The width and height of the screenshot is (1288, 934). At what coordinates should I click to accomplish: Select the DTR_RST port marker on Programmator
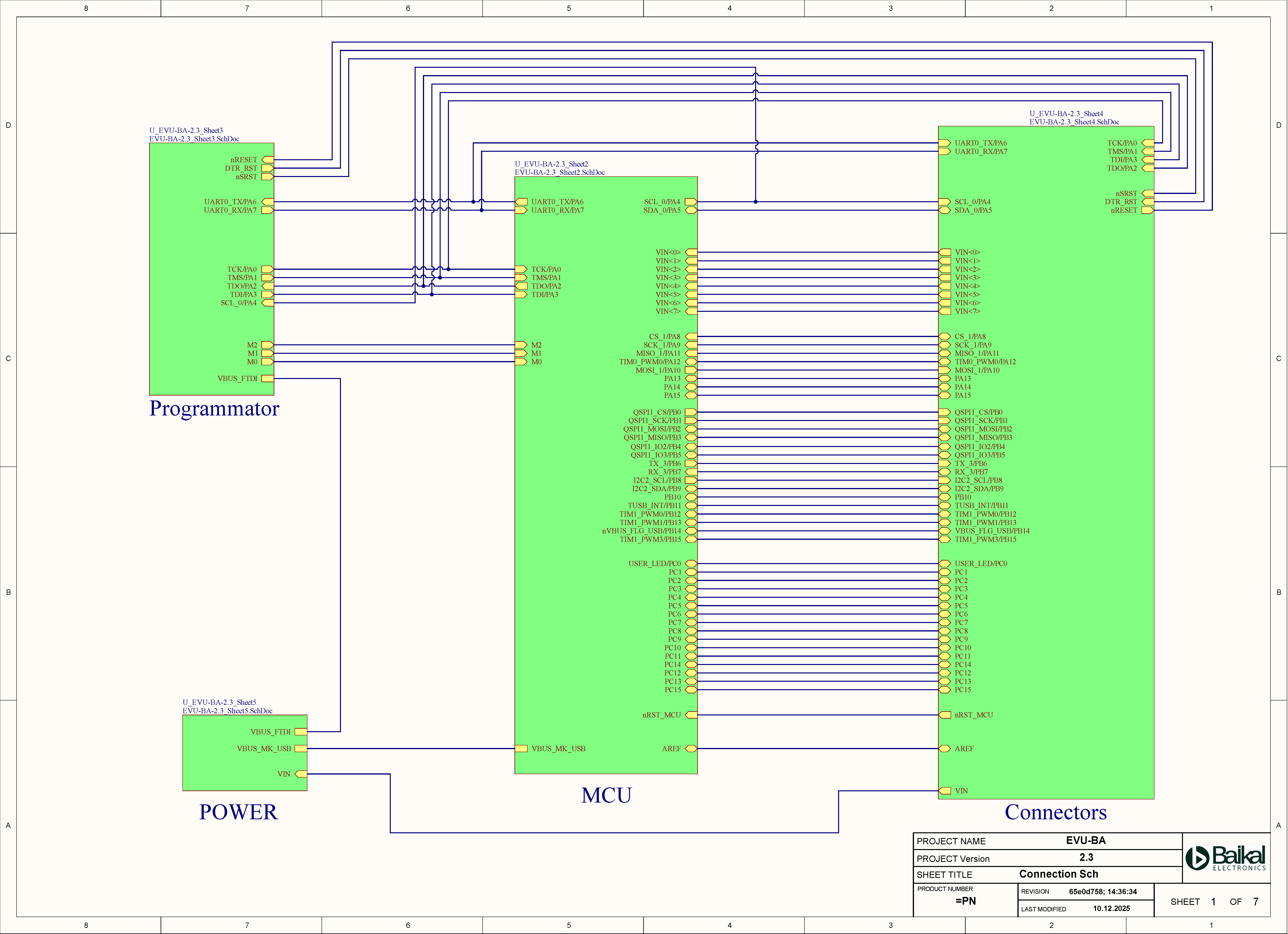click(267, 168)
